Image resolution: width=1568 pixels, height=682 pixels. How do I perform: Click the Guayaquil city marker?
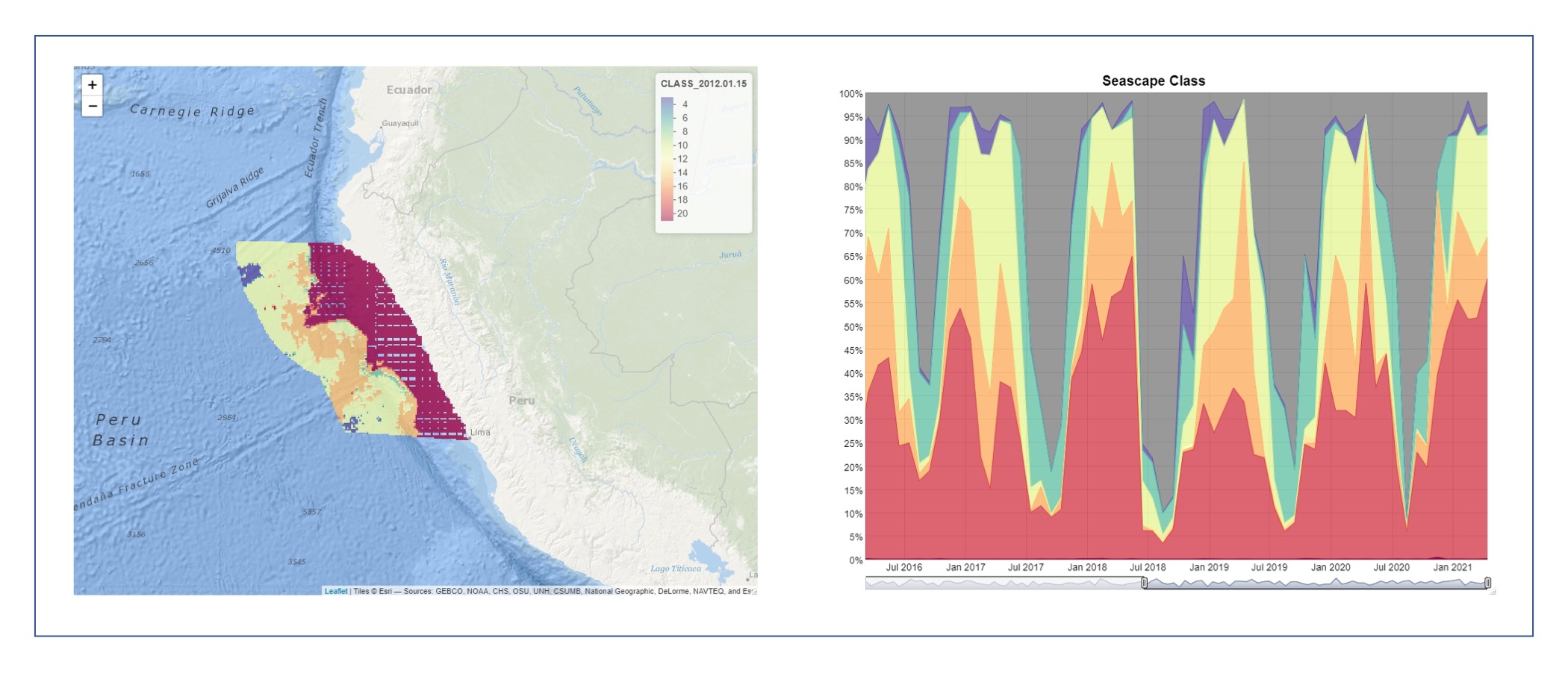(382, 126)
